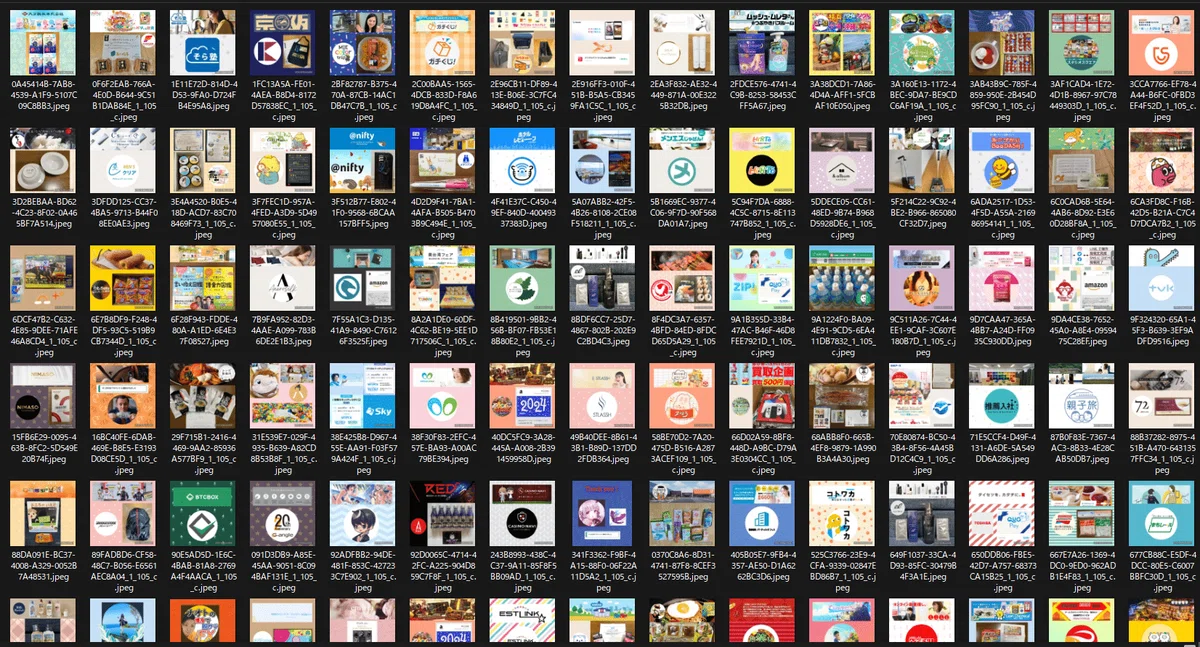Click filename text starting 3AB43B9C-785F
Viewport: 1200px width, 647px height.
pyautogui.click(x=1003, y=100)
